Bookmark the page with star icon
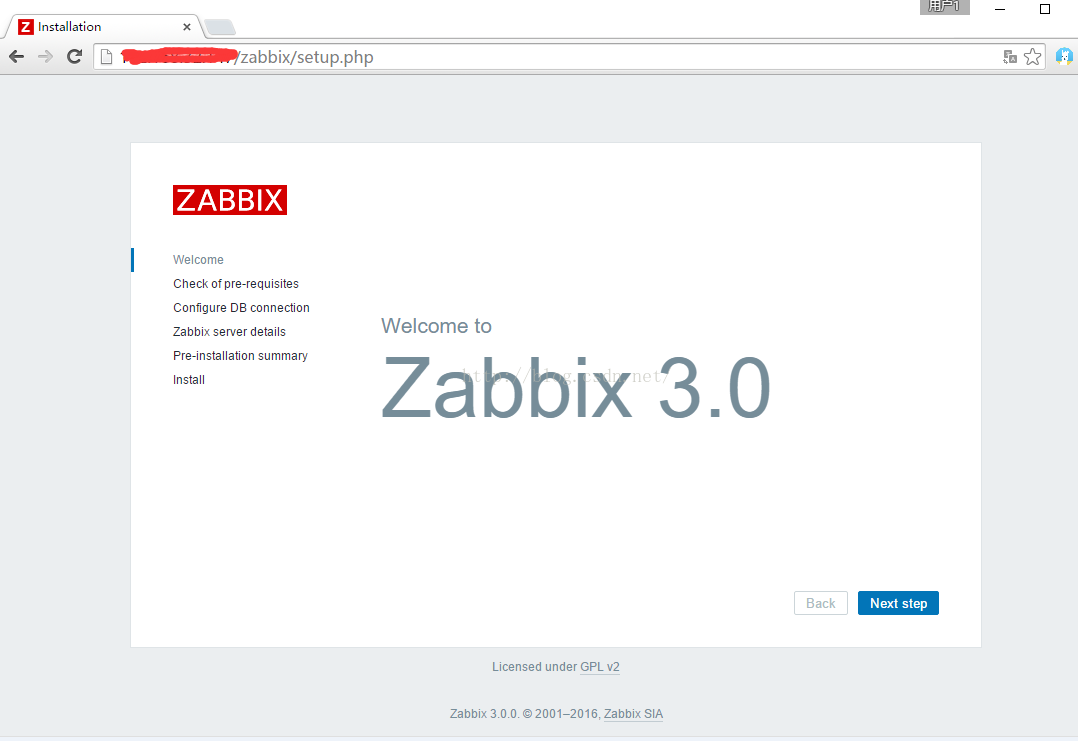This screenshot has width=1078, height=741. tap(1032, 57)
